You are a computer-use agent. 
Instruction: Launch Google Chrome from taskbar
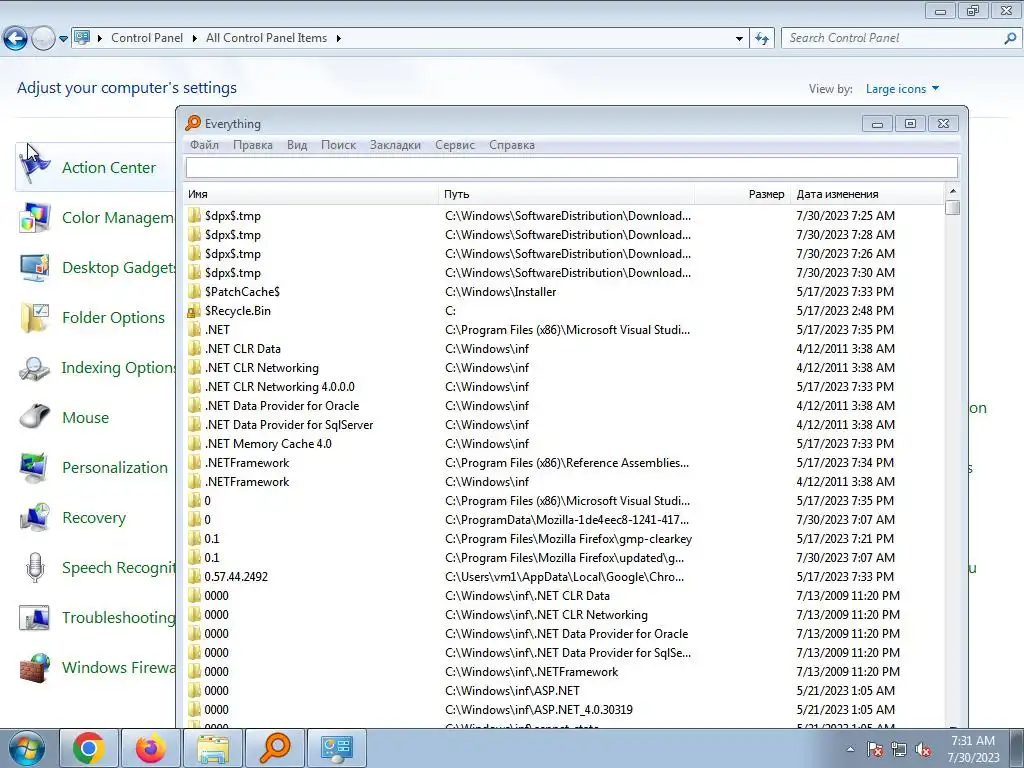point(89,748)
